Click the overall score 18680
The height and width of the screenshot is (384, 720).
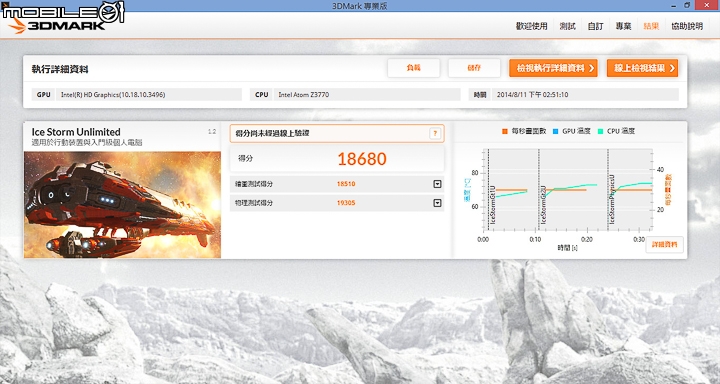(x=362, y=159)
